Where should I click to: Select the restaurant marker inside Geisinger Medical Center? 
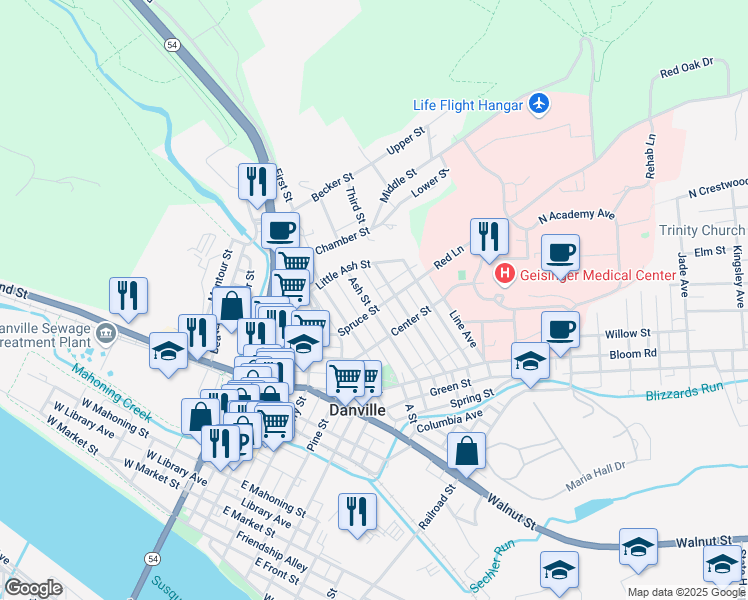click(489, 240)
